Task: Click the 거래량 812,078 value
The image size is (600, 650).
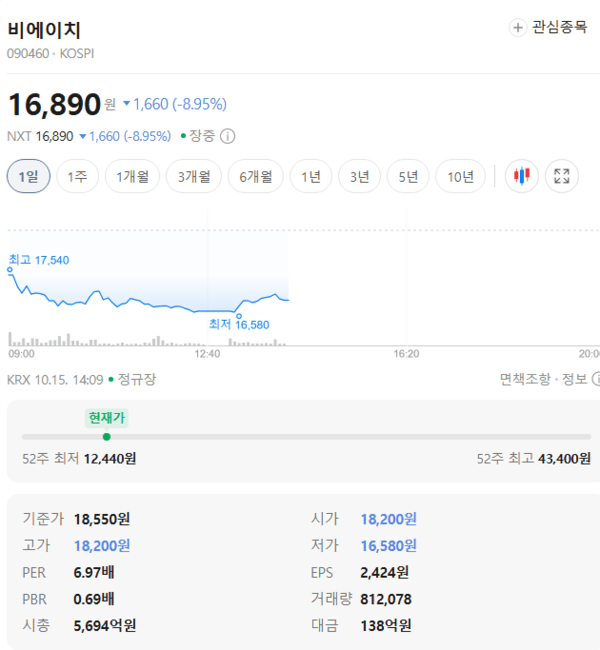Action: click(x=386, y=599)
